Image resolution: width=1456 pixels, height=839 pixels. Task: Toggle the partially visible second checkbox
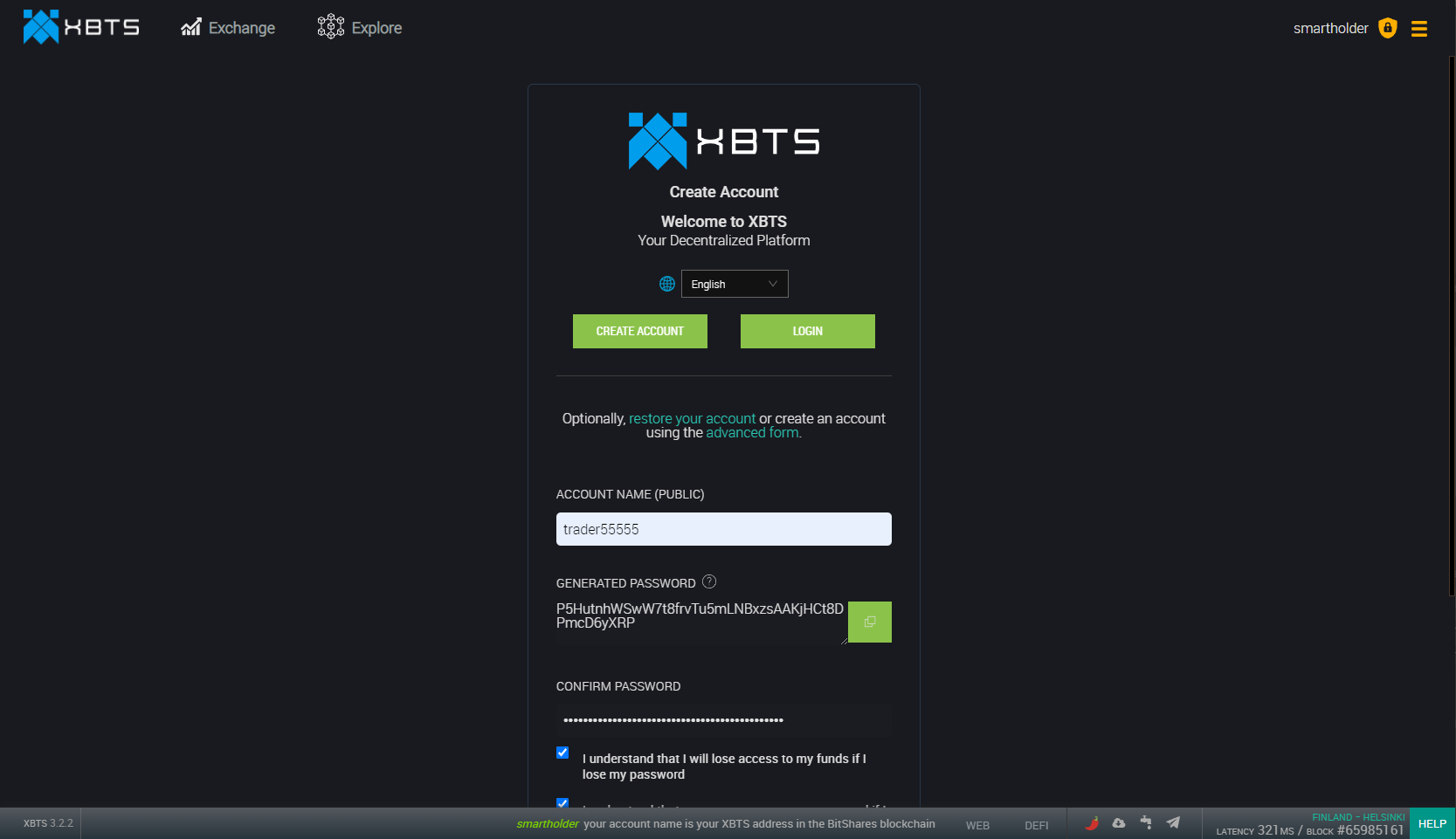562,802
